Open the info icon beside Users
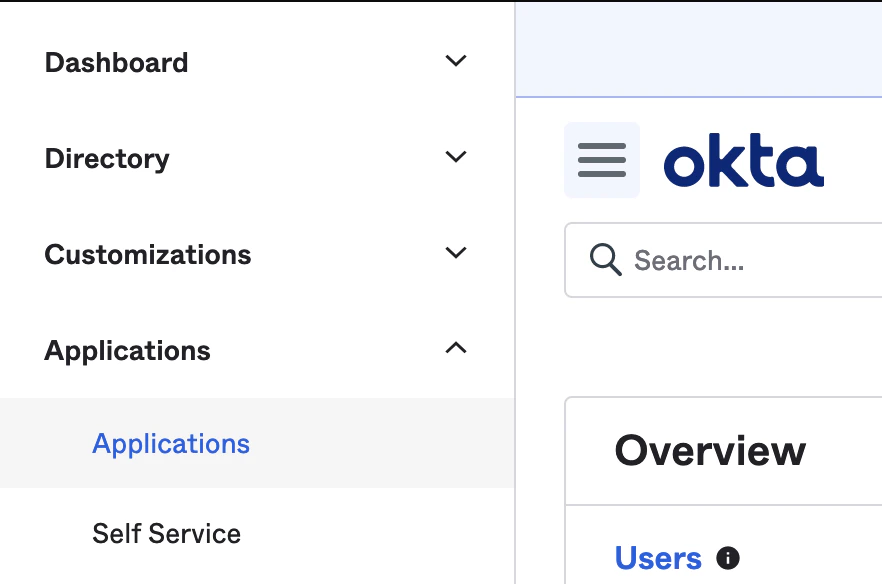 [728, 558]
